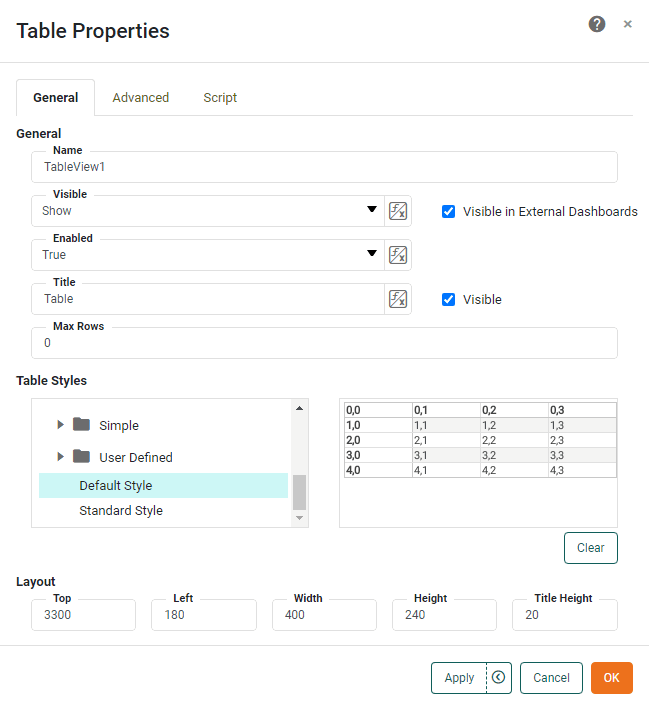Viewport: 651px width, 710px height.
Task: Expand the User Defined styles folder
Action: point(60,457)
